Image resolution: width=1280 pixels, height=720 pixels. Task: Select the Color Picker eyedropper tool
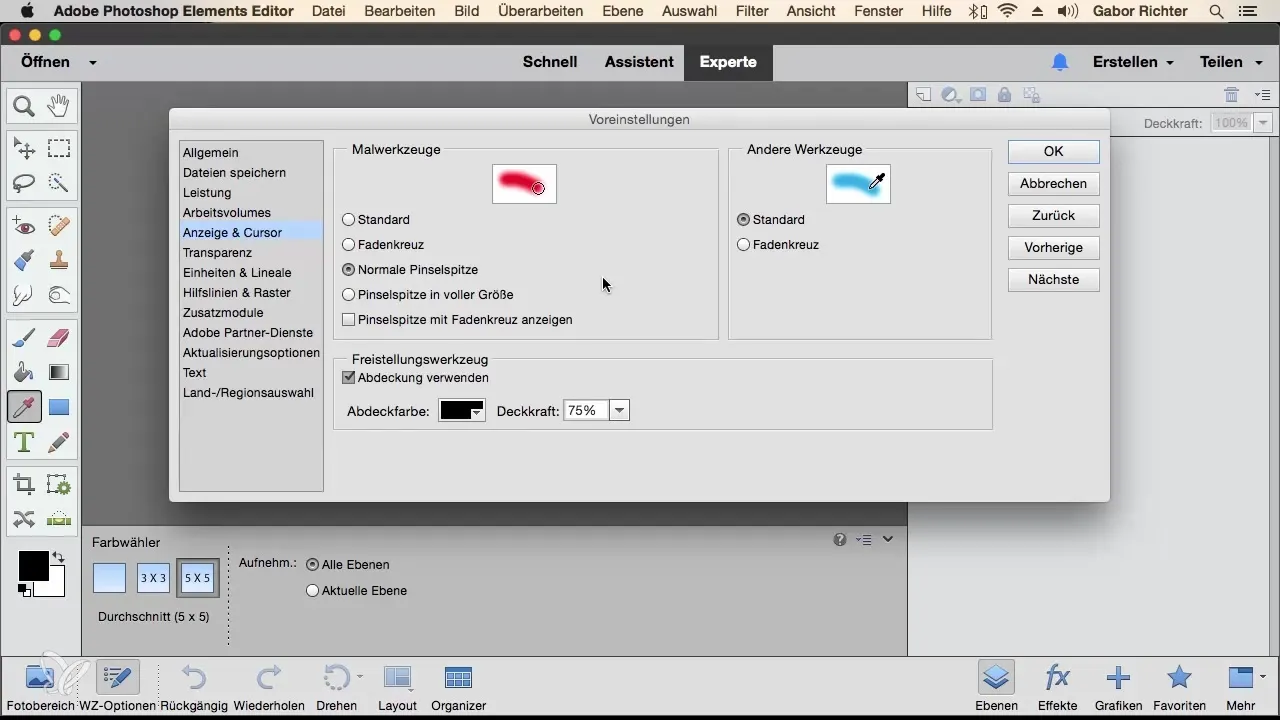tap(24, 407)
